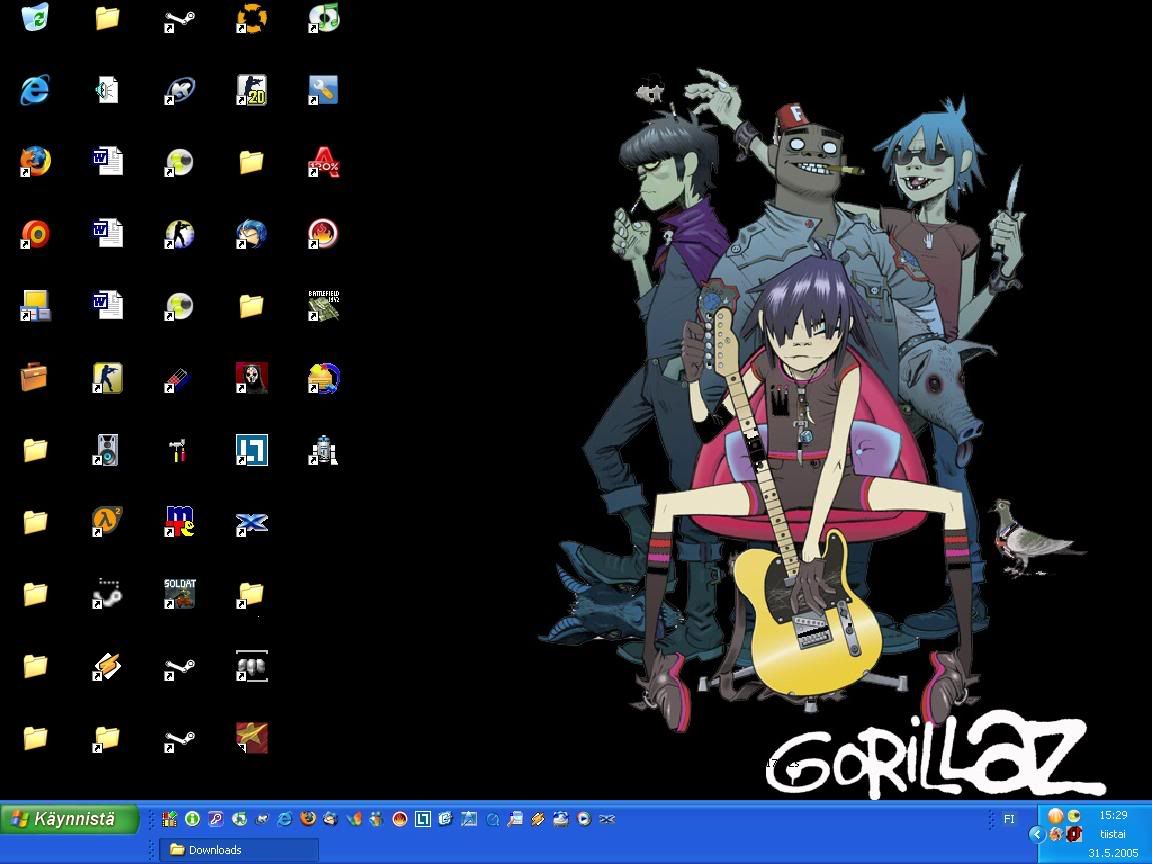Launch the Counter-Strike 2D shortcut
This screenshot has height=864, width=1152.
[251, 90]
